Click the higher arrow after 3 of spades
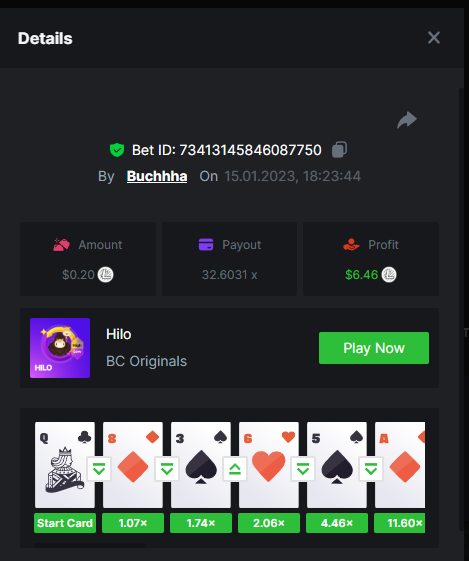 click(x=235, y=469)
